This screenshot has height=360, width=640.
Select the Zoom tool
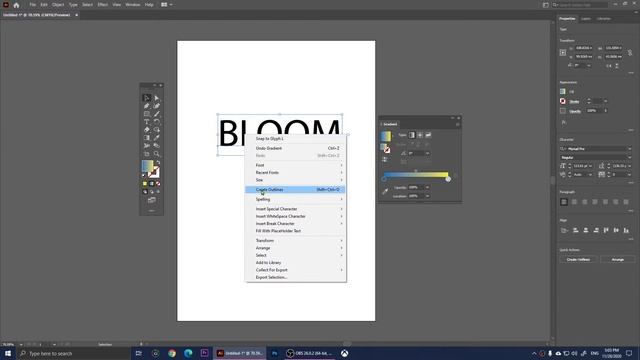tap(157, 154)
